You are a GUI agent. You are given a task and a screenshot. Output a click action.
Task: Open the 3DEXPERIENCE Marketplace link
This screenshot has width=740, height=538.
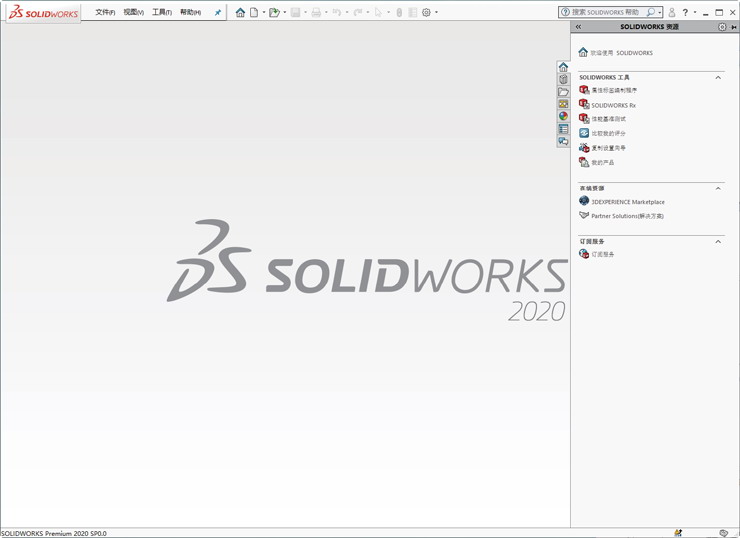click(622, 202)
